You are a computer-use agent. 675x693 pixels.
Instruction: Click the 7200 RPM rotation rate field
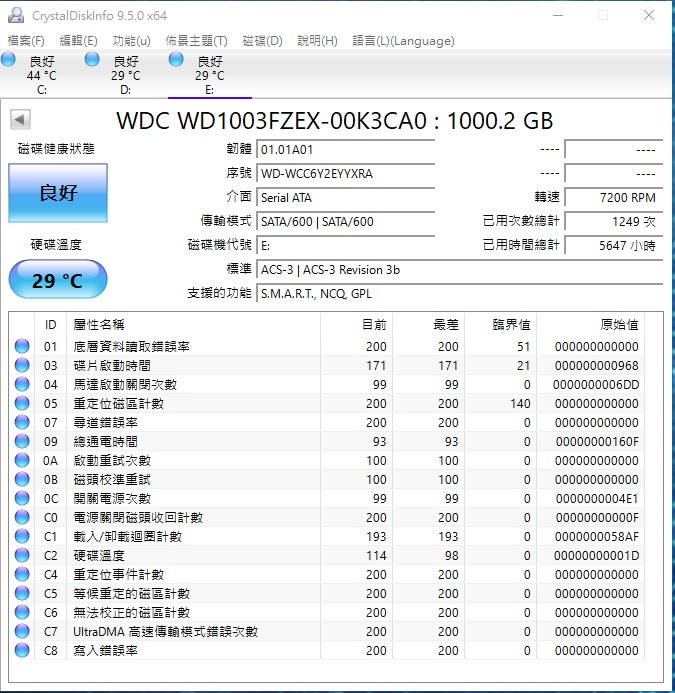tap(614, 197)
